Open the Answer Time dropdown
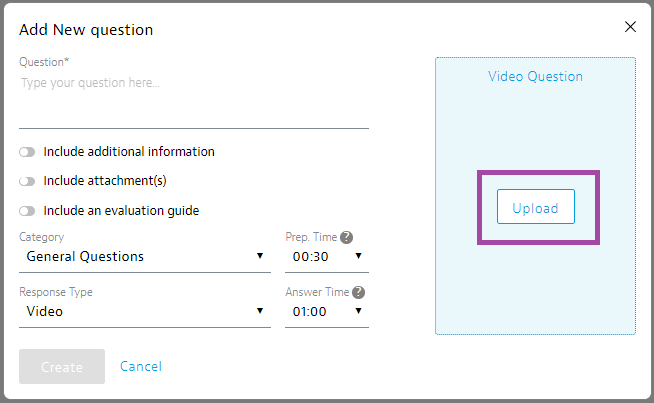 [326, 312]
